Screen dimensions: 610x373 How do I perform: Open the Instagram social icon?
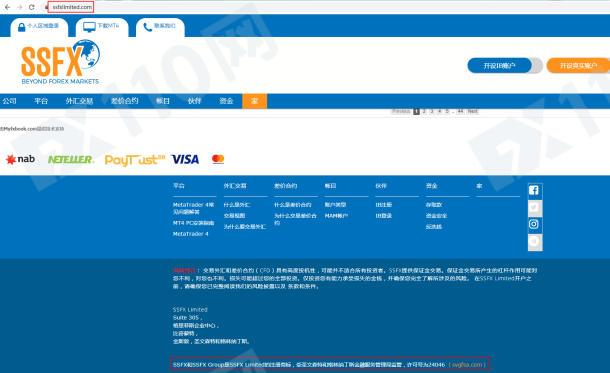(x=534, y=224)
